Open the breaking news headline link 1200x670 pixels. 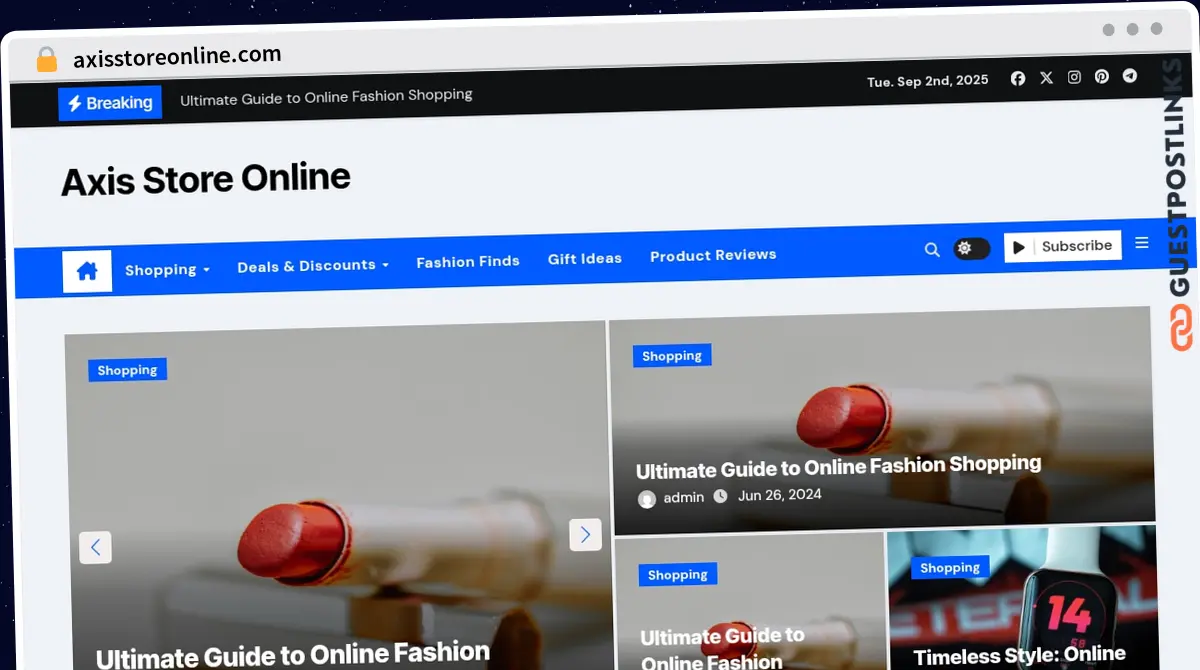click(326, 96)
